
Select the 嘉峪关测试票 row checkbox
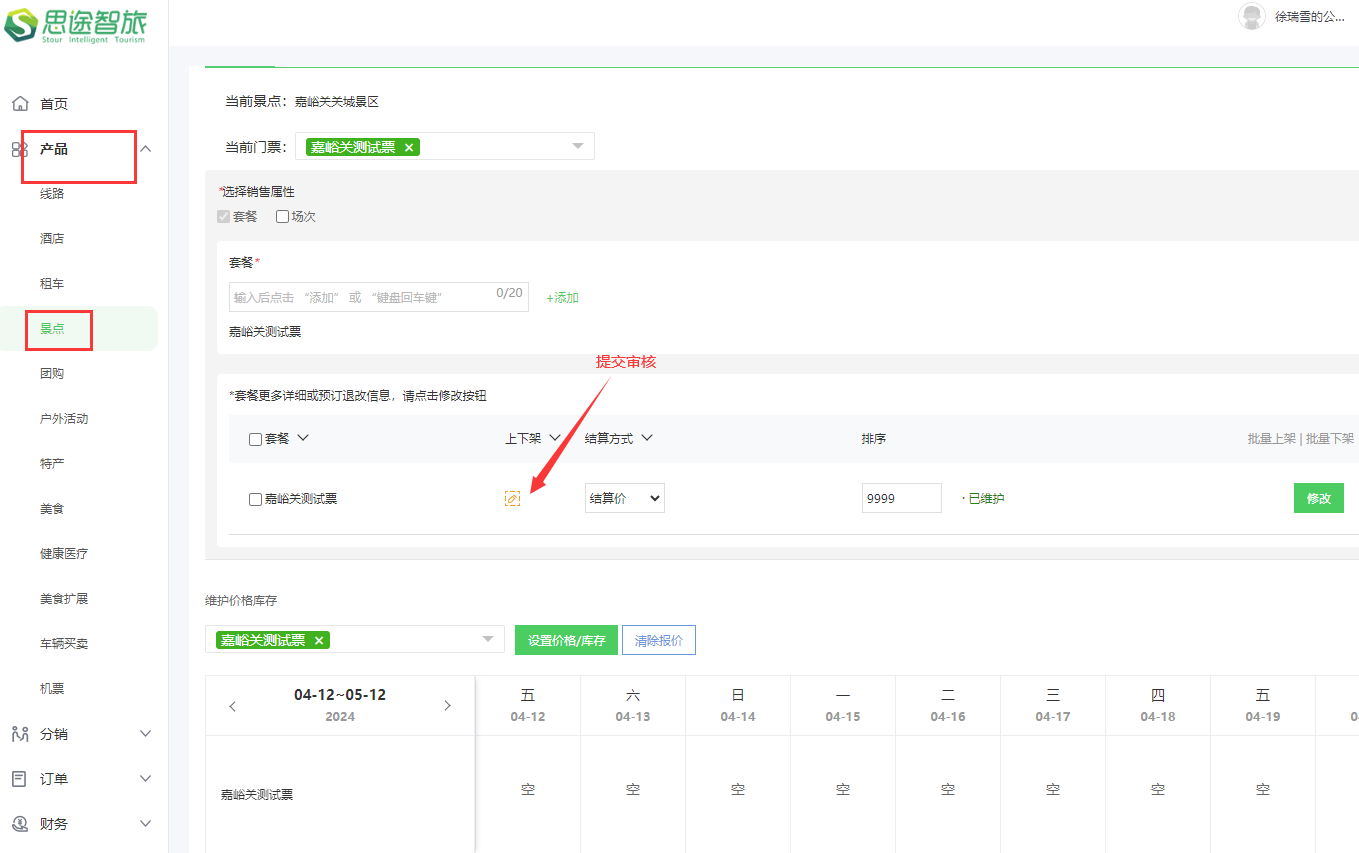[x=255, y=499]
